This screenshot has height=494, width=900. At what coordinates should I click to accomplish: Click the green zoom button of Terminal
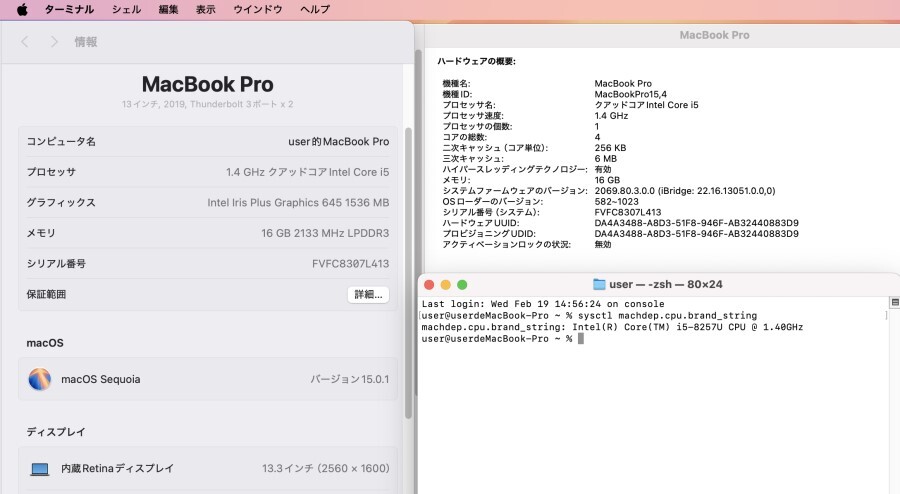(462, 285)
